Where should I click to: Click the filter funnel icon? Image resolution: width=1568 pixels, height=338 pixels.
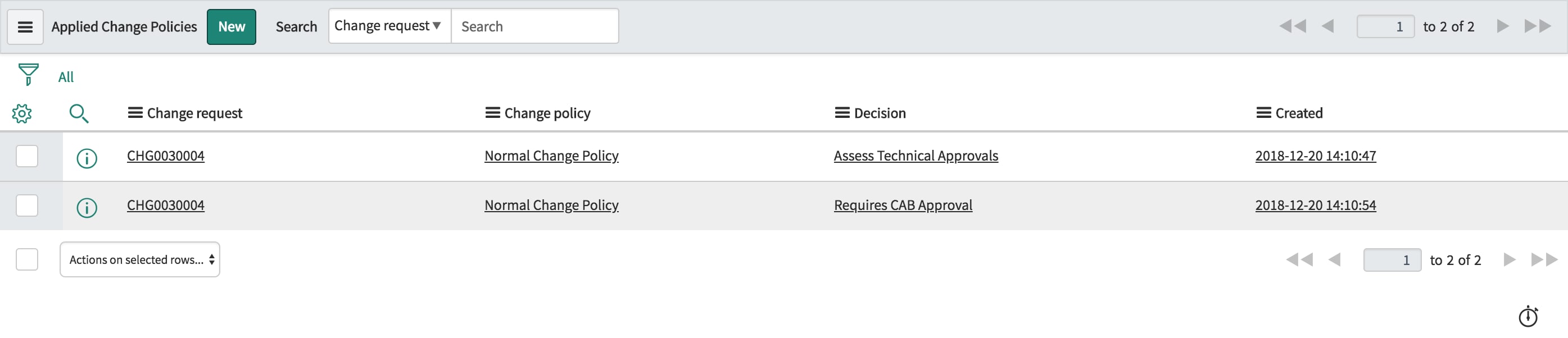tap(28, 75)
